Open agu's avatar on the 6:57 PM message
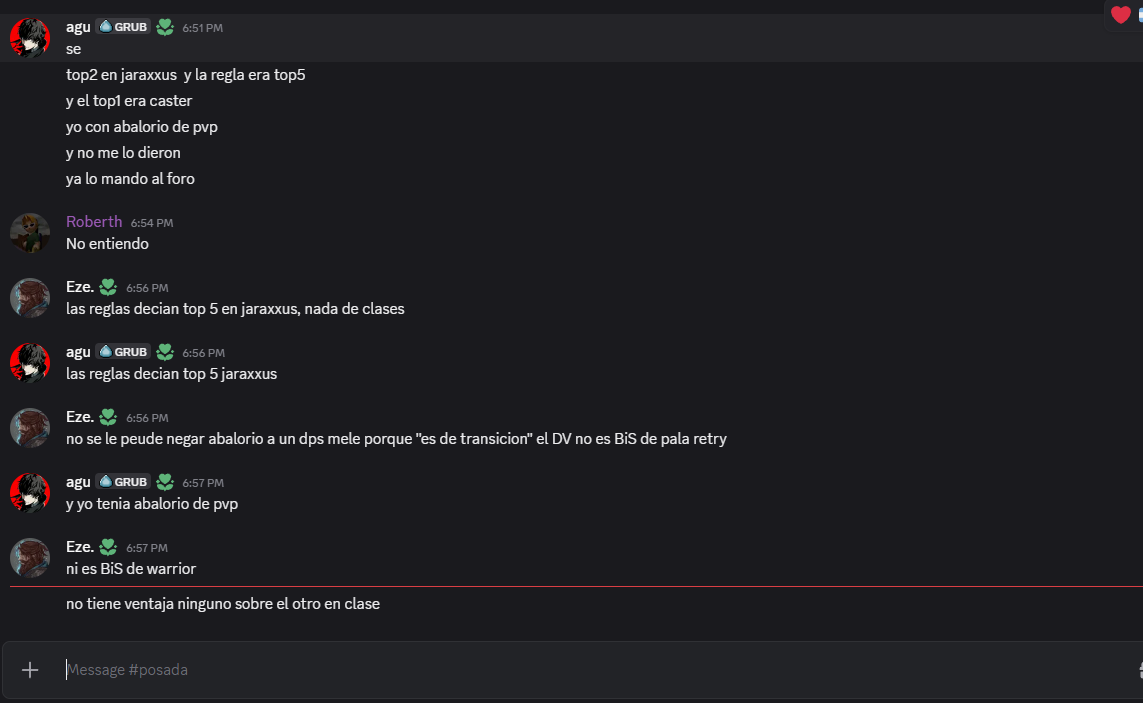The height and width of the screenshot is (703, 1143). pyautogui.click(x=30, y=493)
